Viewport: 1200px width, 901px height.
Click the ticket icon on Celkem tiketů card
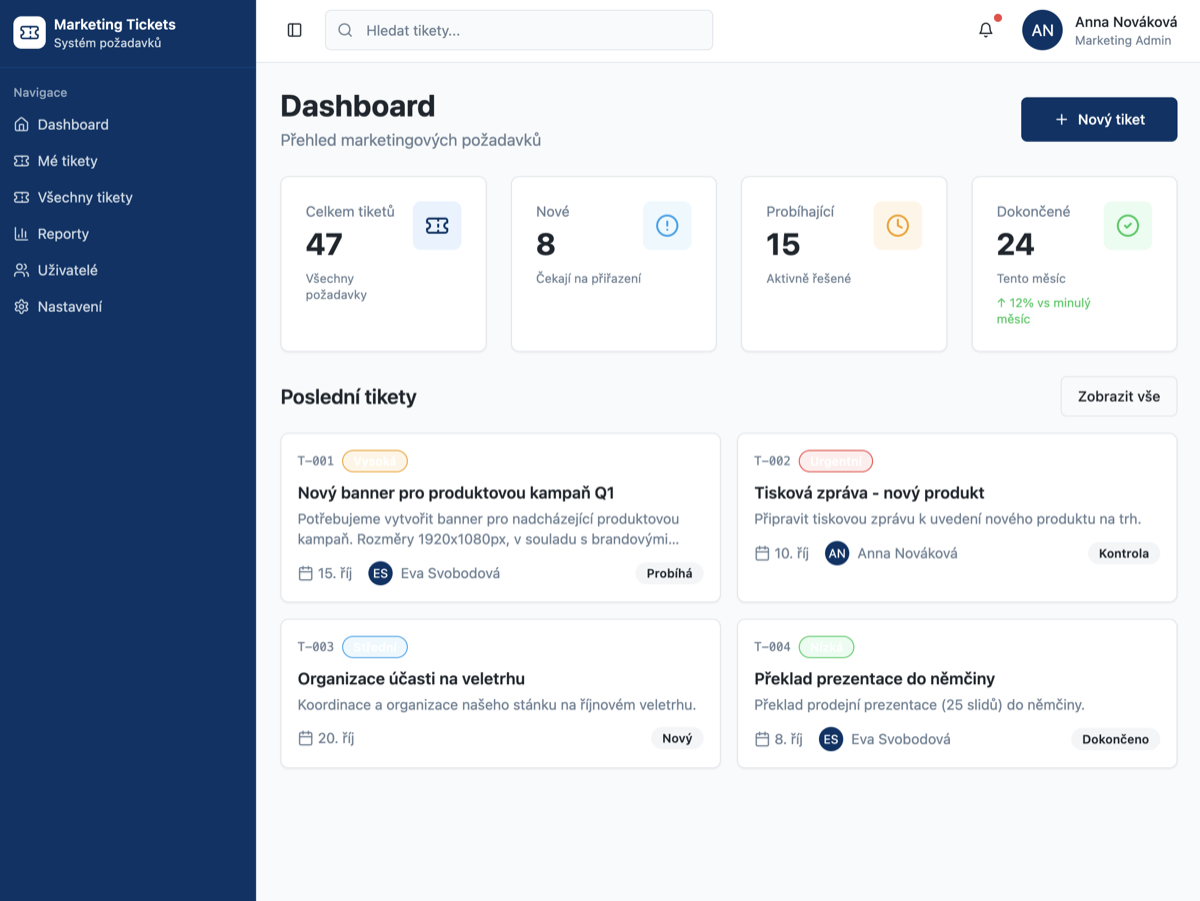pyautogui.click(x=437, y=226)
